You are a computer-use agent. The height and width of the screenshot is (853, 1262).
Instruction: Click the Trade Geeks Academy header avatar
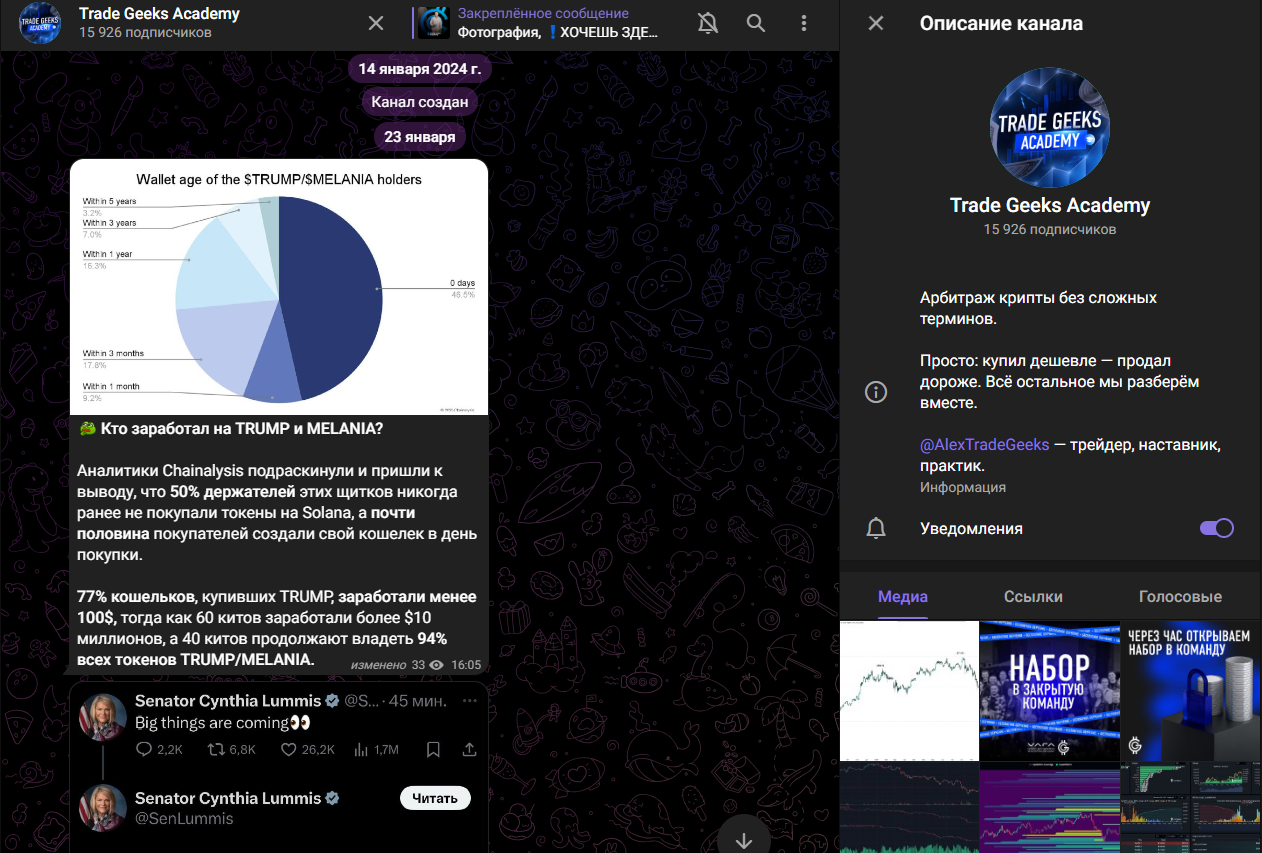click(x=40, y=24)
